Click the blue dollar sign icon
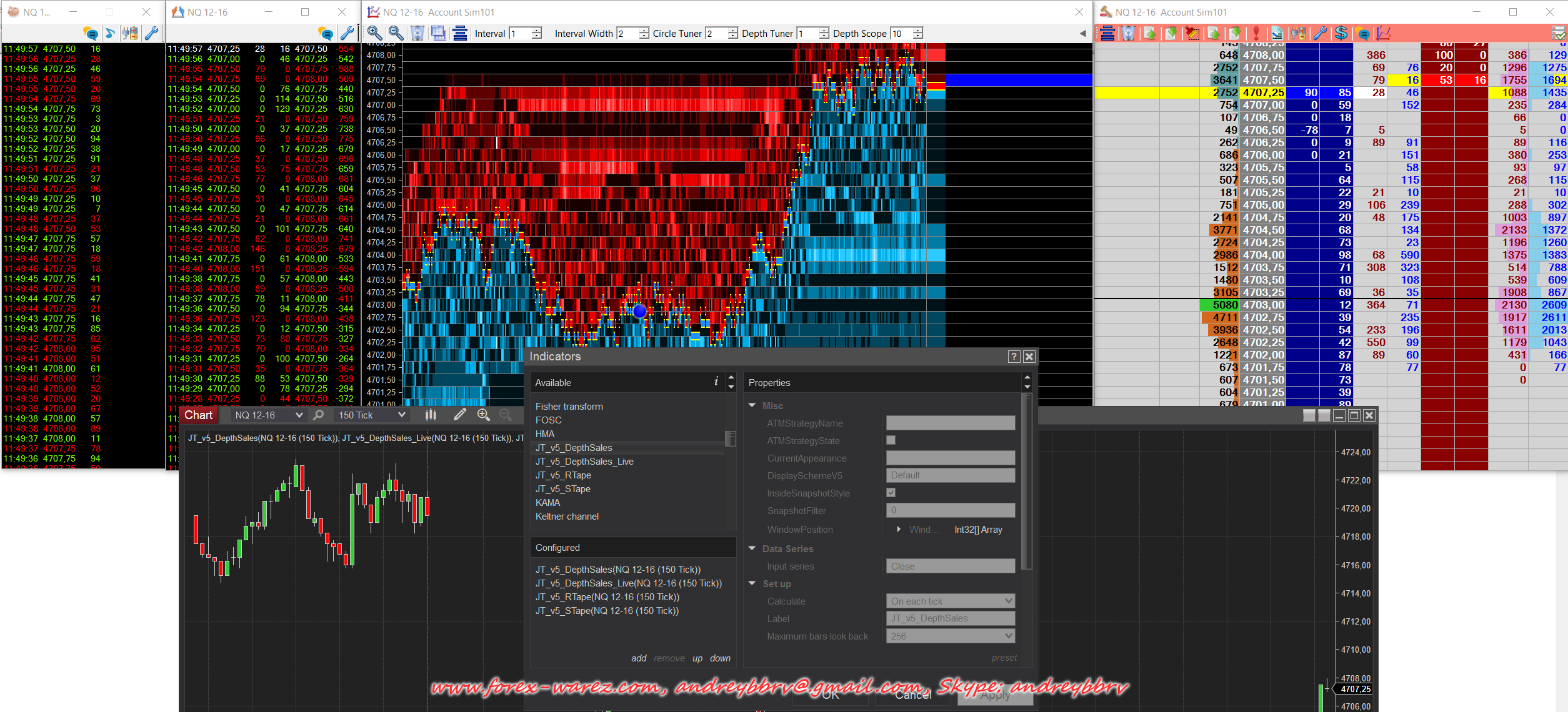Image resolution: width=1568 pixels, height=712 pixels. (1341, 33)
